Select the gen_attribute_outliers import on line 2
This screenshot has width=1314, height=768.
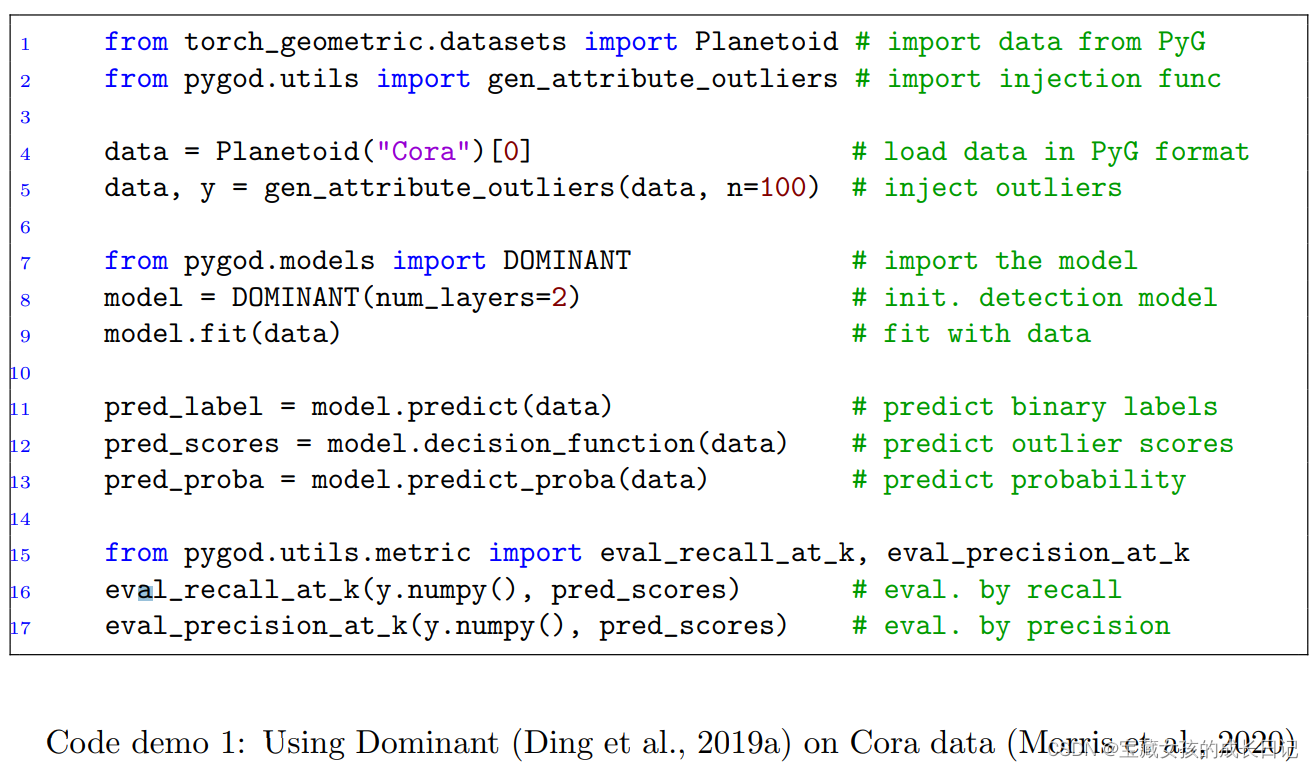663,79
